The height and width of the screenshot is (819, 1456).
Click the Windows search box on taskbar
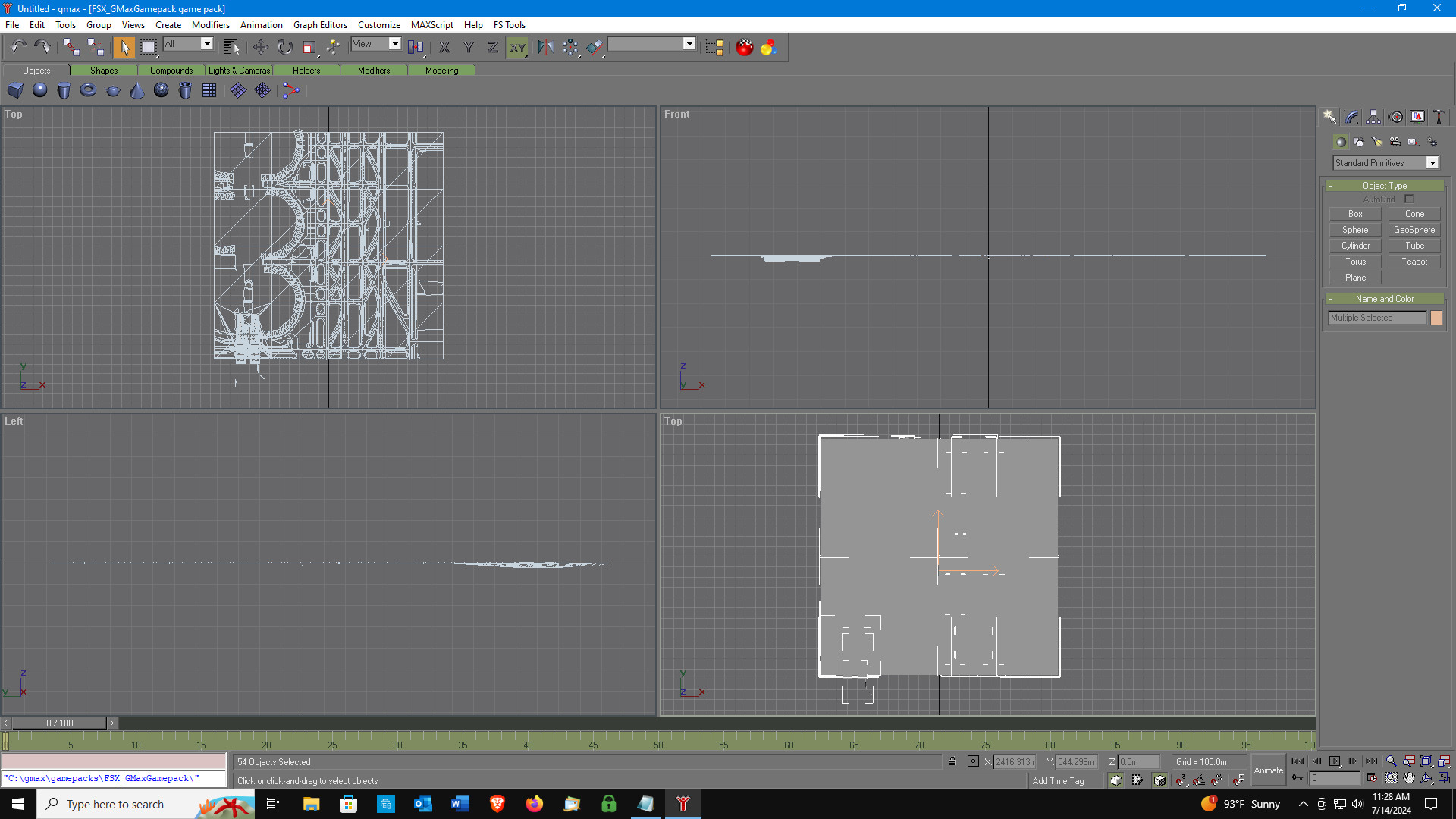[146, 804]
